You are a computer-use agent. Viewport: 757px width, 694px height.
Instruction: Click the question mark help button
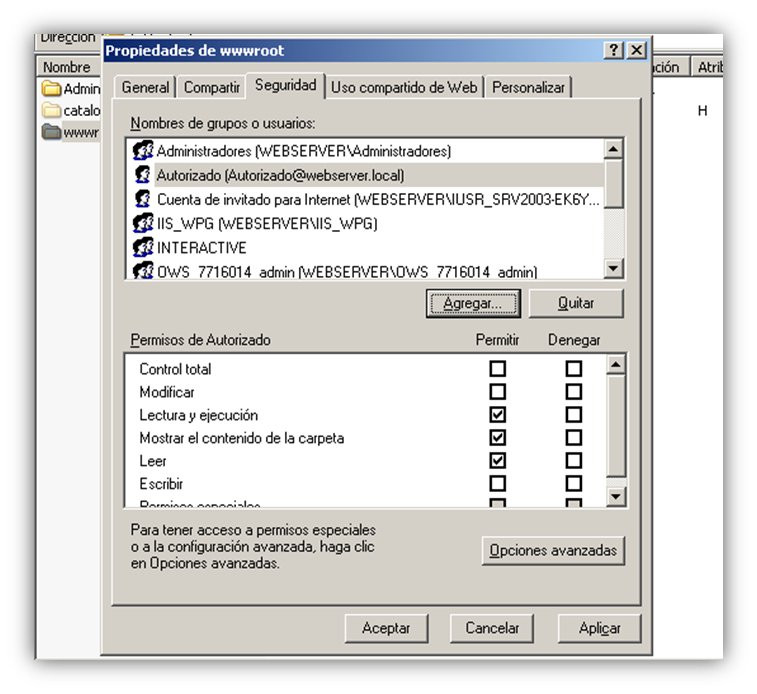[x=614, y=50]
